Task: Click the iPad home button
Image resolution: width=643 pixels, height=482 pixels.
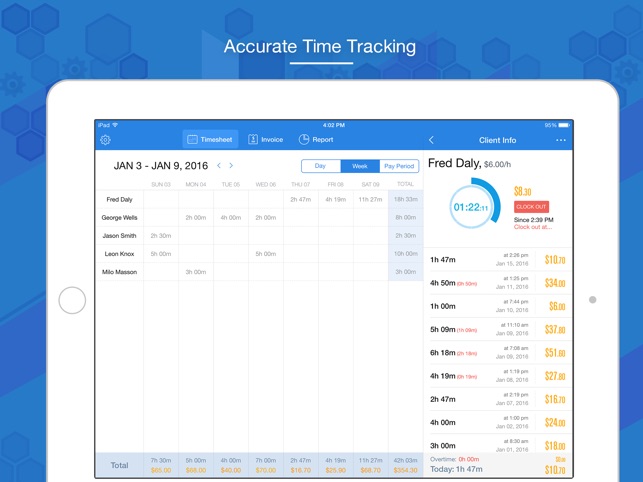Action: [x=72, y=300]
